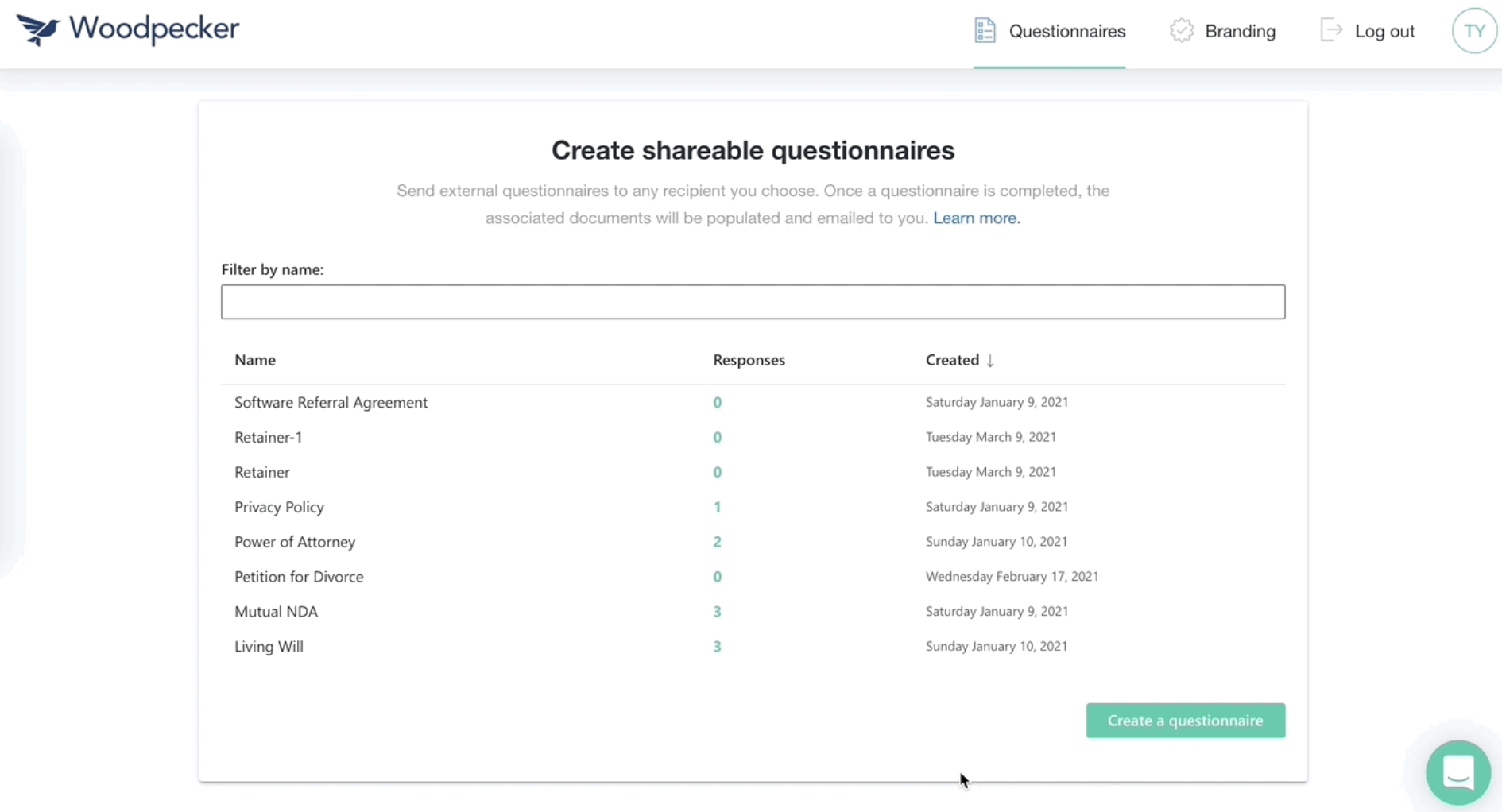Viewport: 1502px width, 812px height.
Task: View Living Will response count
Action: pos(717,647)
